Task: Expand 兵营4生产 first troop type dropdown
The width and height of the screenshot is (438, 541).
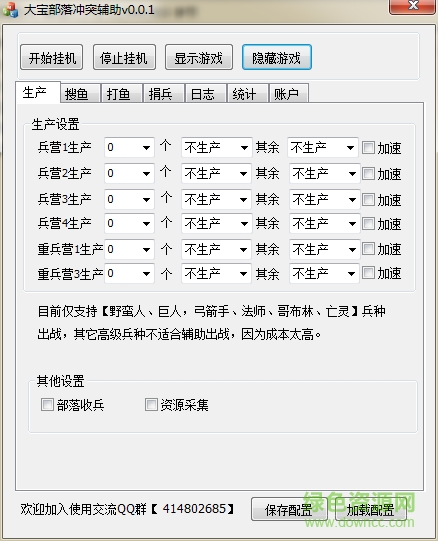Action: pyautogui.click(x=217, y=224)
